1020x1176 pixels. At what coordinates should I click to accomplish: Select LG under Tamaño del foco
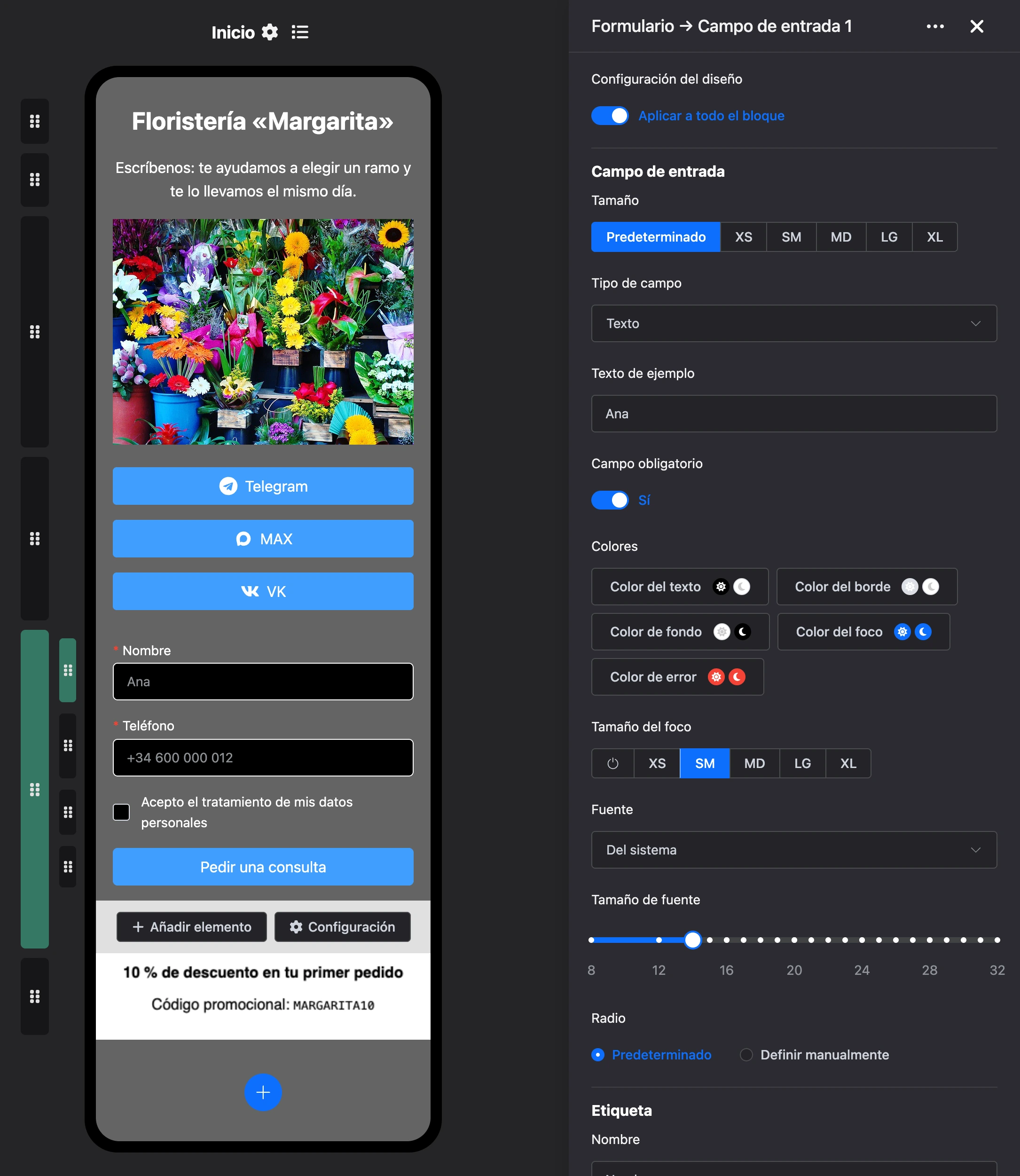coord(802,763)
